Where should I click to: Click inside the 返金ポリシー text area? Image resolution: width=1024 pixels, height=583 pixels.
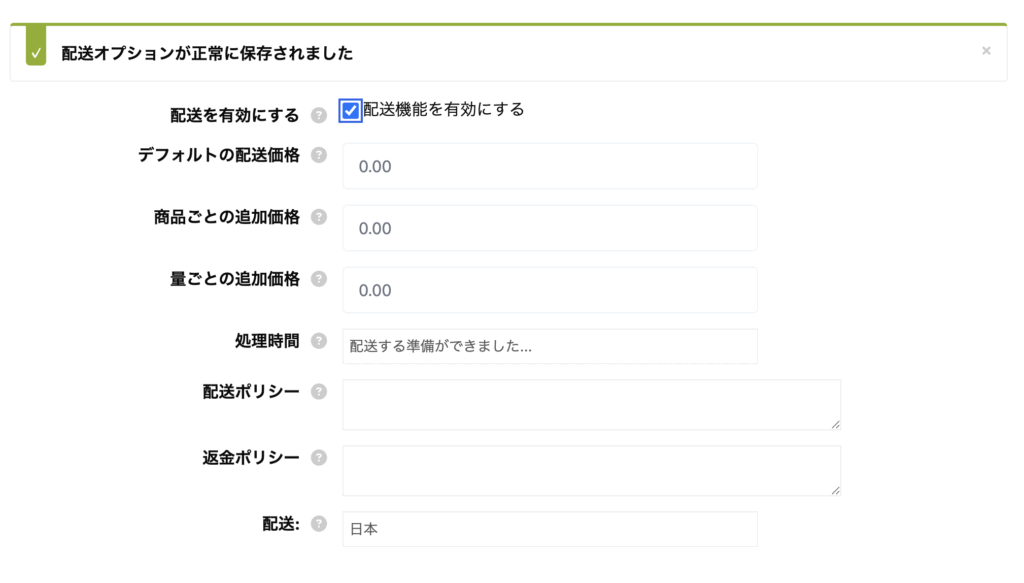tap(590, 470)
